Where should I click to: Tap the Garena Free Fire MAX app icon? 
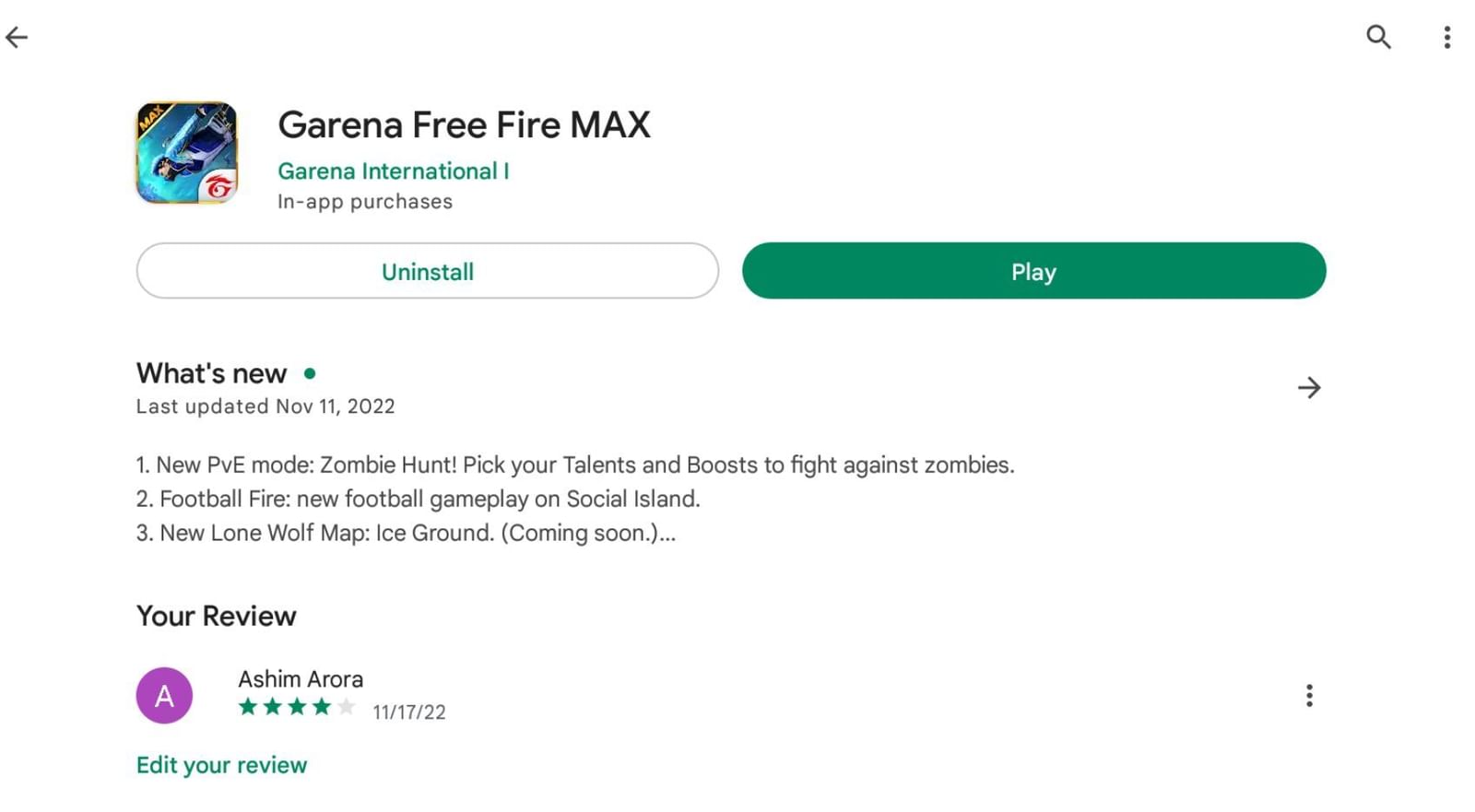tap(186, 153)
